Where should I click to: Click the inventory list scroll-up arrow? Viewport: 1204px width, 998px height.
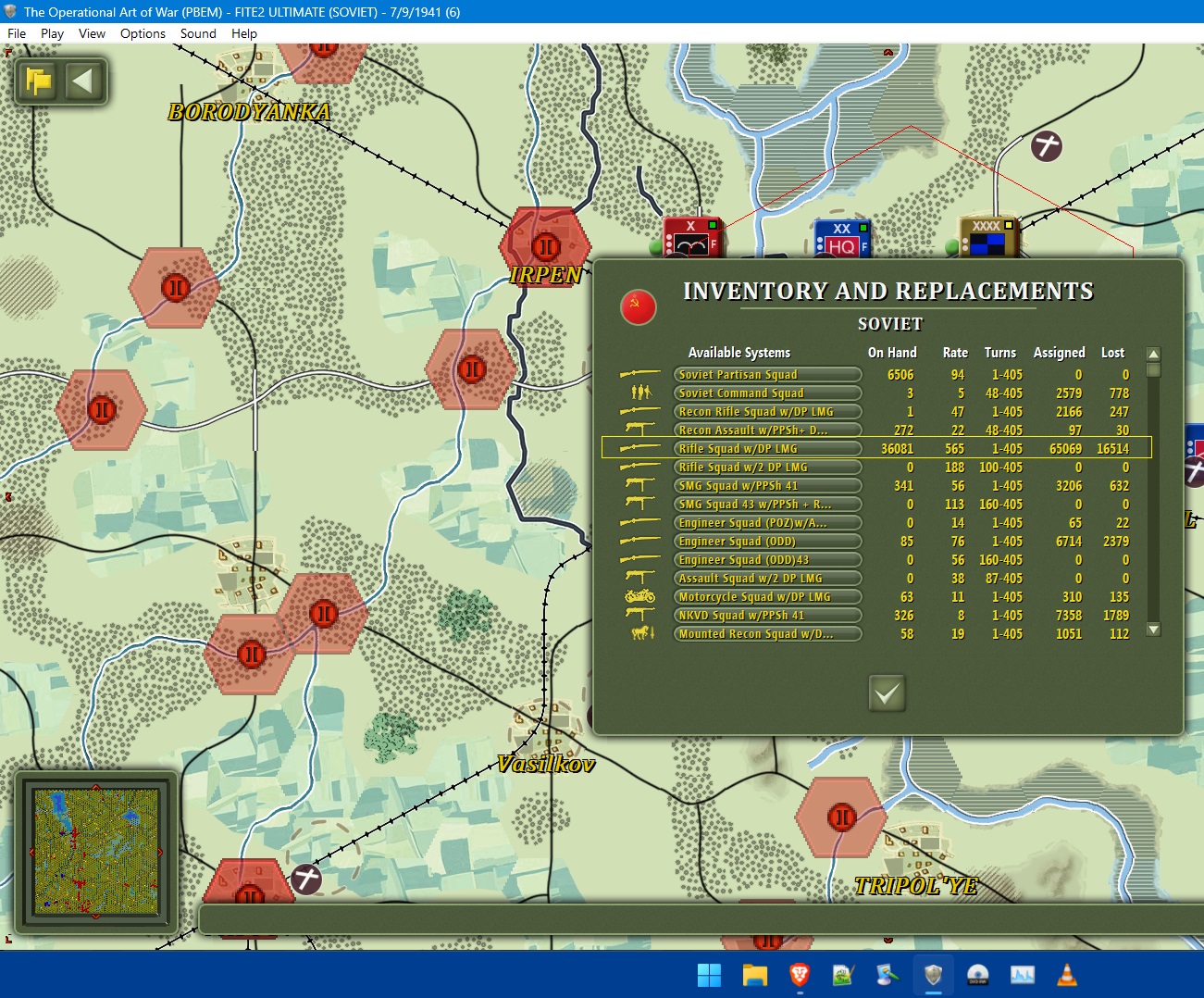1153,354
